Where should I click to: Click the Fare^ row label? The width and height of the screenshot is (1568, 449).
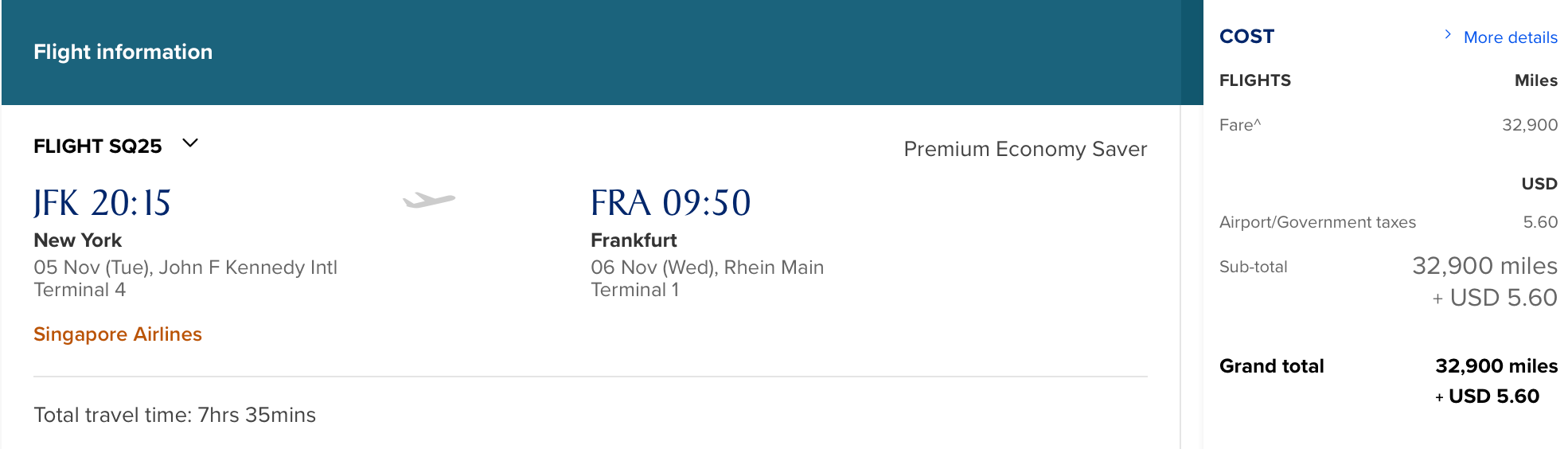click(x=1240, y=125)
